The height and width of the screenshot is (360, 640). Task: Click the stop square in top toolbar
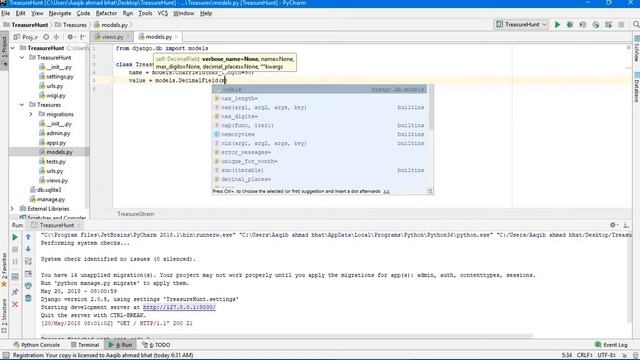pos(621,24)
